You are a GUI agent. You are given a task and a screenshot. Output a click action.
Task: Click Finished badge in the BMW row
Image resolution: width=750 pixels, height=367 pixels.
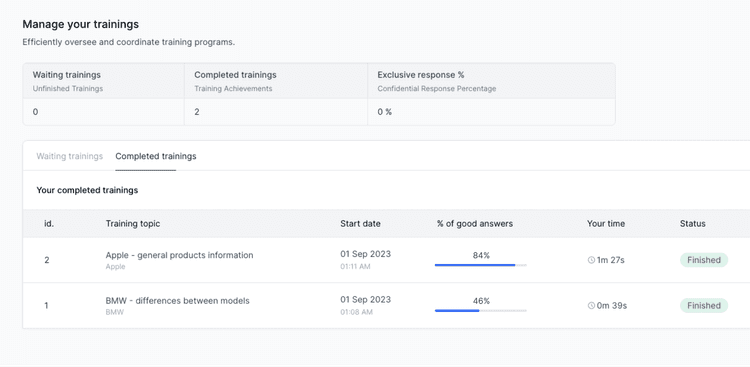(x=704, y=306)
